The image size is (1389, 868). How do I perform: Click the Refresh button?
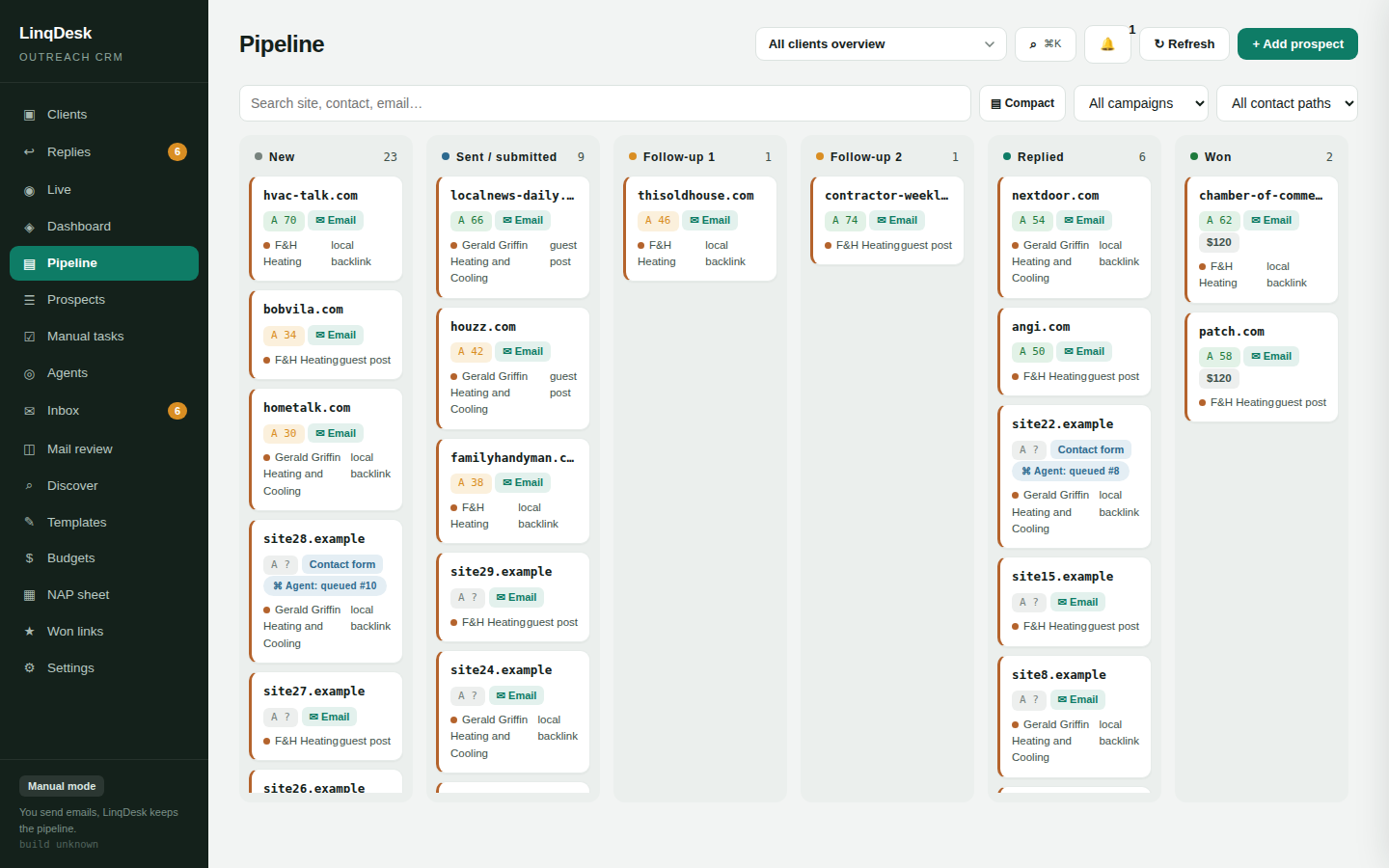tap(1185, 44)
